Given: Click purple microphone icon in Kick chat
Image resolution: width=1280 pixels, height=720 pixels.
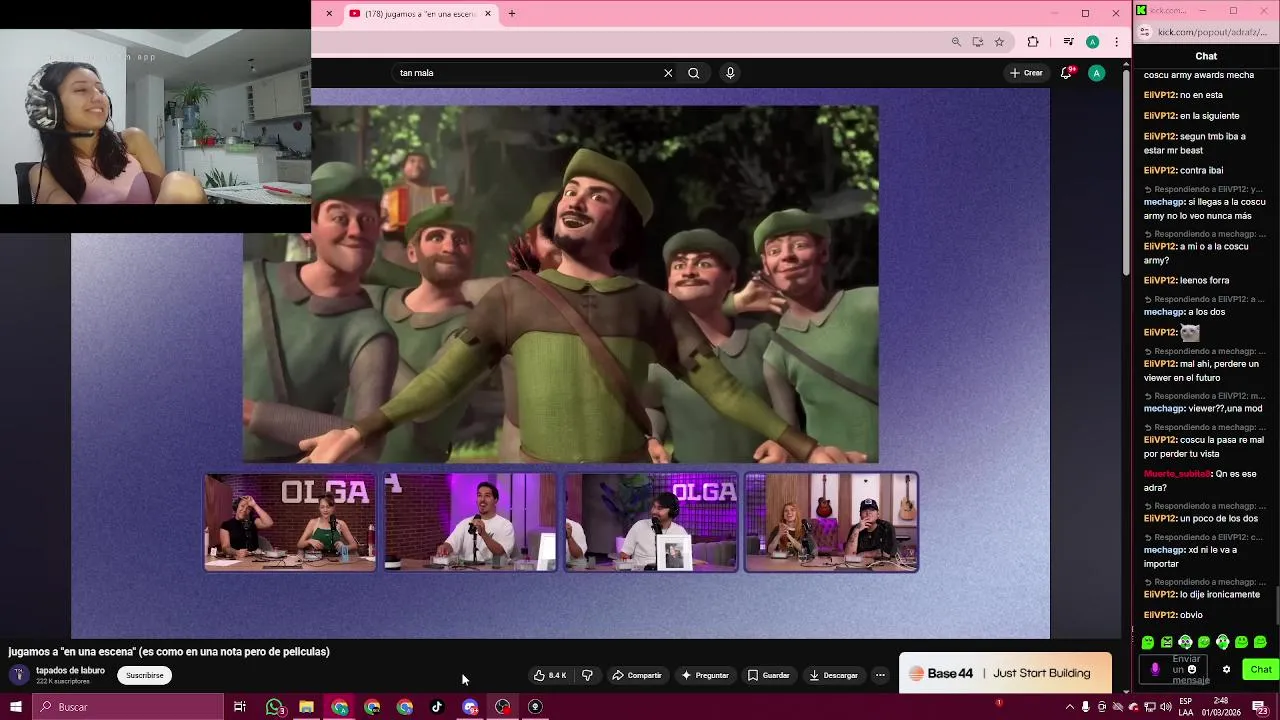Looking at the screenshot, I should tap(1155, 669).
